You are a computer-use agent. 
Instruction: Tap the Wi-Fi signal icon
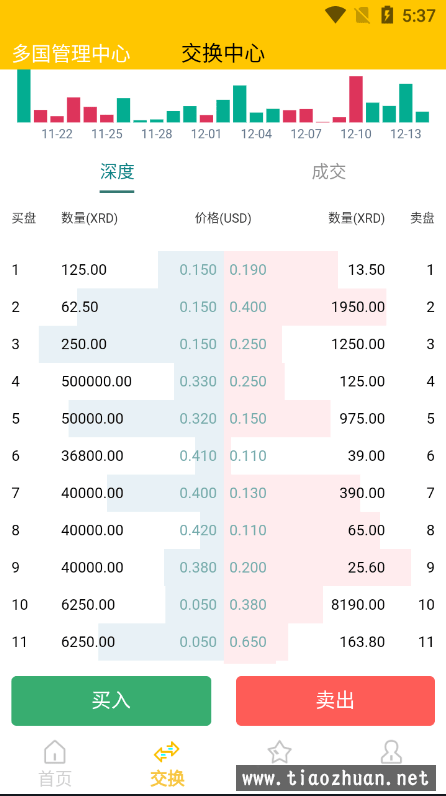[x=335, y=15]
